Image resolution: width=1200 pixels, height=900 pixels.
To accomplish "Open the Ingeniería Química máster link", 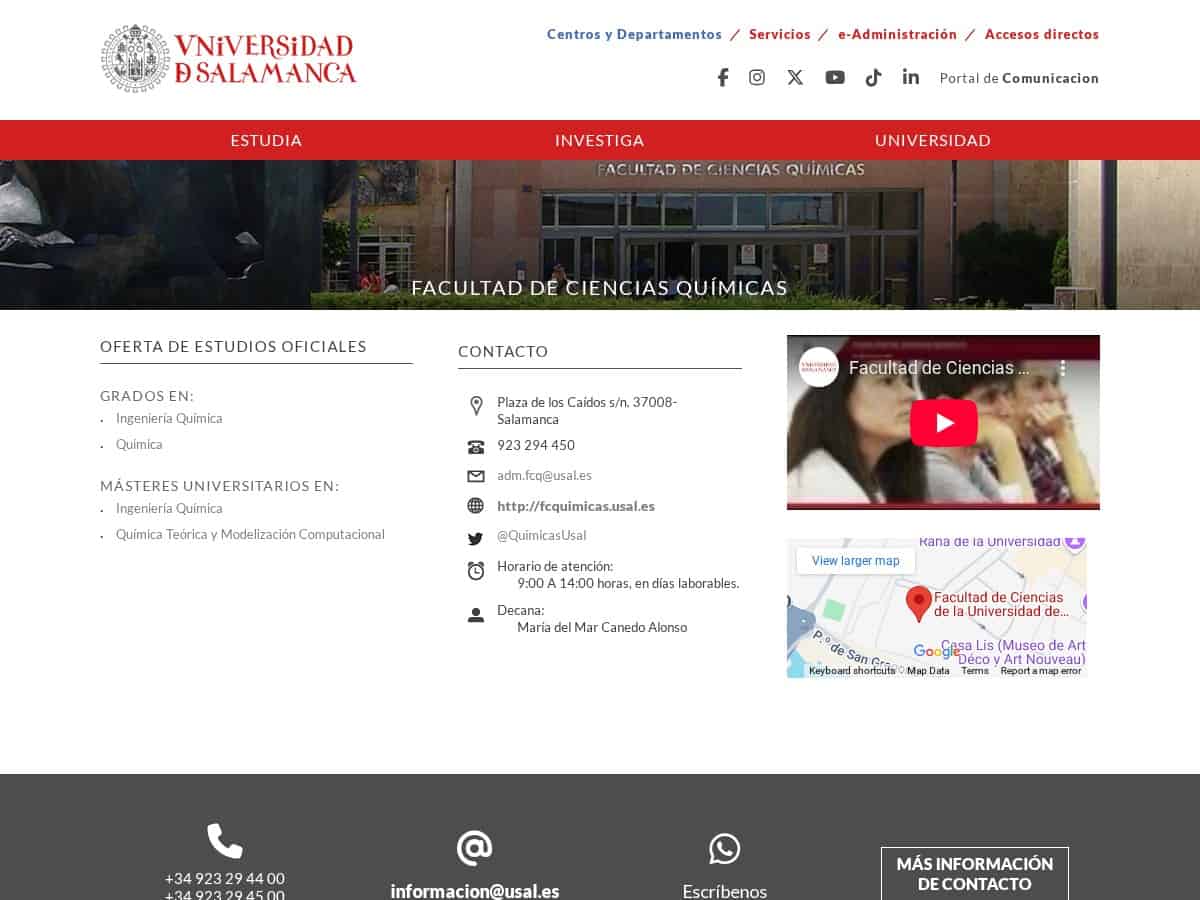I will click(169, 508).
